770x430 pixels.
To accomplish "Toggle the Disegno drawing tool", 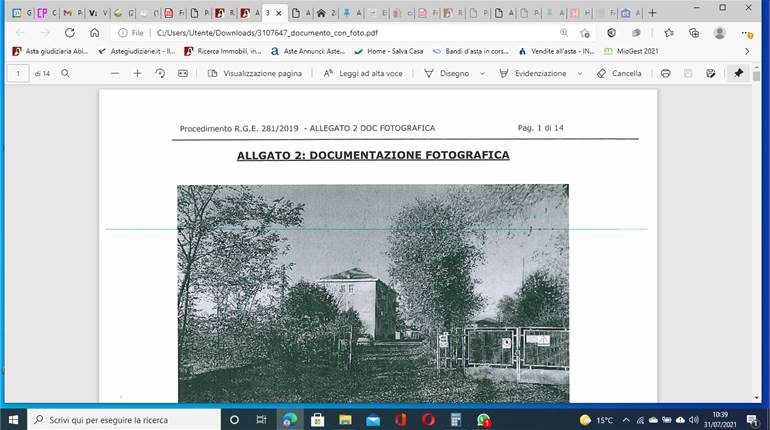I will pyautogui.click(x=447, y=73).
